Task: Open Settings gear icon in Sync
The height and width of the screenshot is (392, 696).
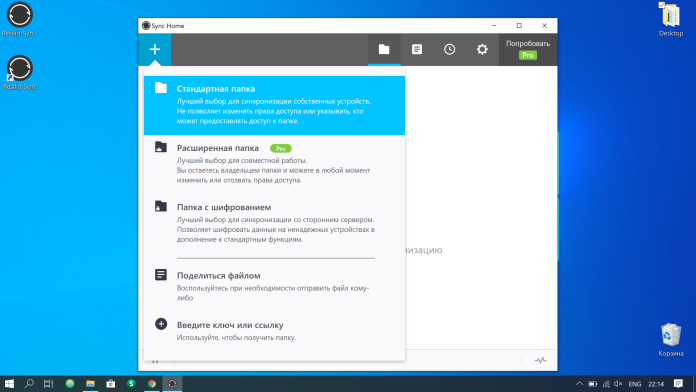Action: point(482,49)
